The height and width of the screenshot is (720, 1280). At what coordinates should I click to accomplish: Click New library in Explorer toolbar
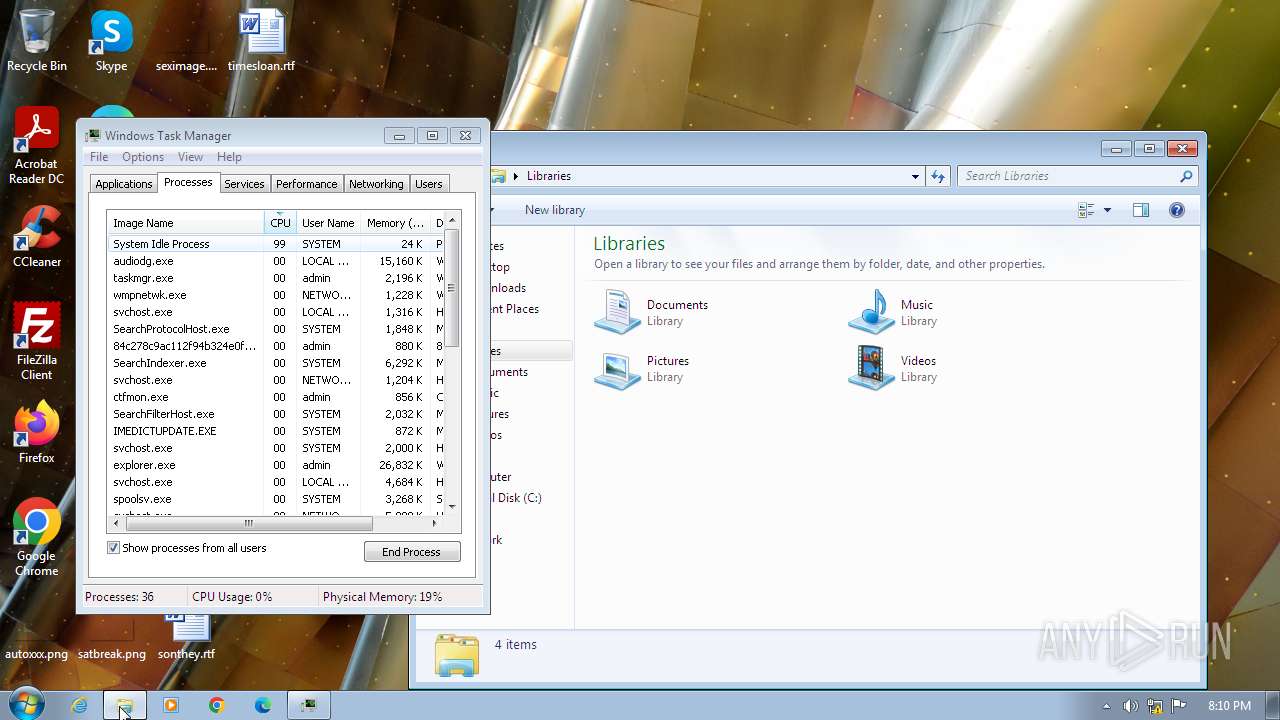pyautogui.click(x=555, y=210)
